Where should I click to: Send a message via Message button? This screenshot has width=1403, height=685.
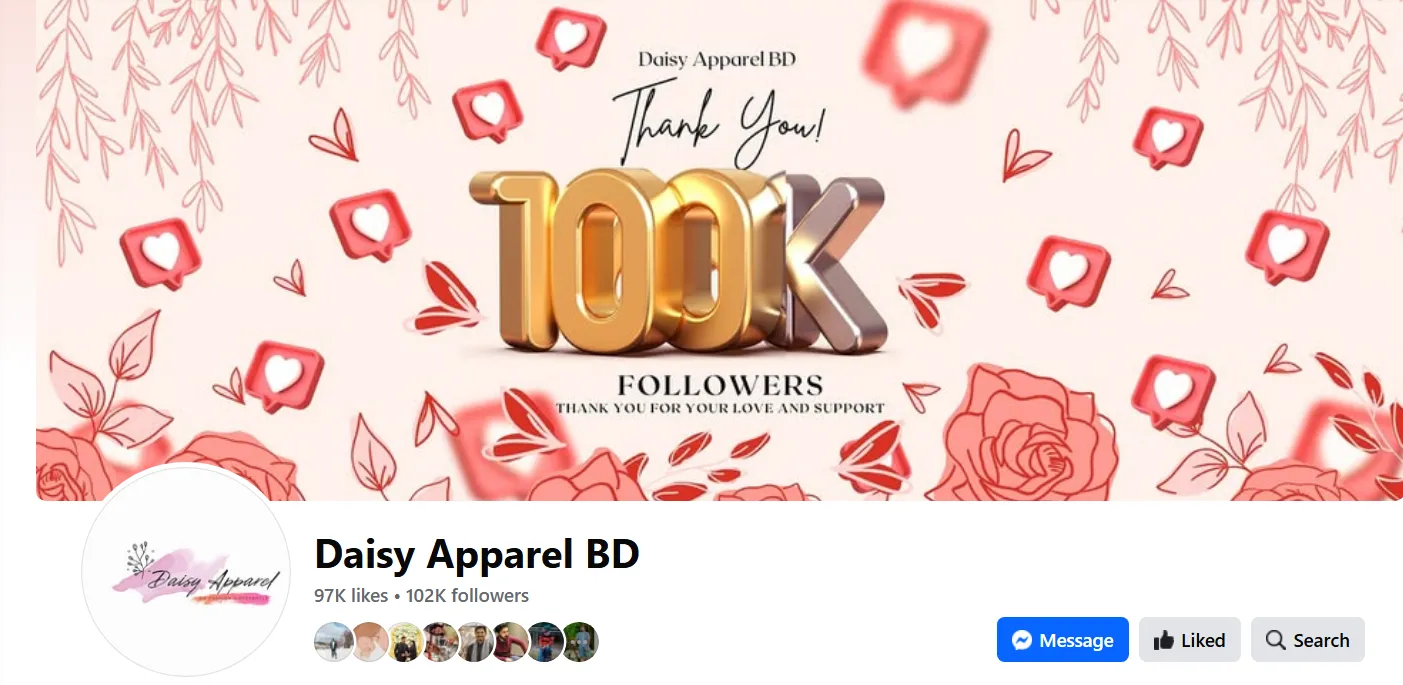(1063, 640)
